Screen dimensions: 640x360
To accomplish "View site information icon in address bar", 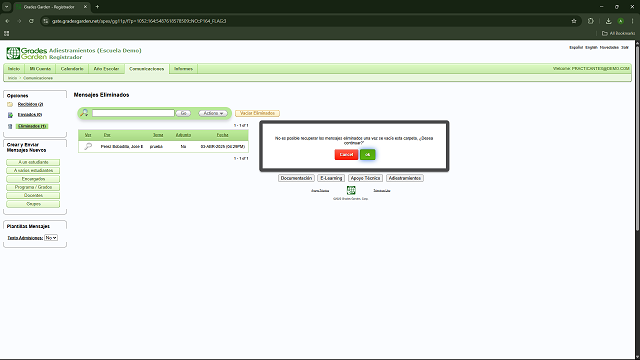I will point(46,21).
